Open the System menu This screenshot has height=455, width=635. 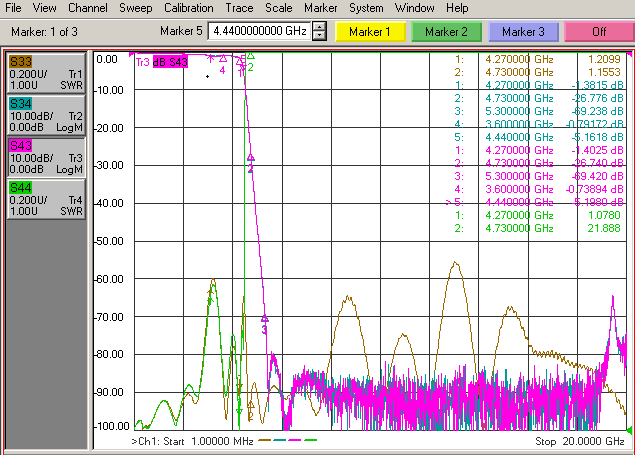(x=366, y=8)
